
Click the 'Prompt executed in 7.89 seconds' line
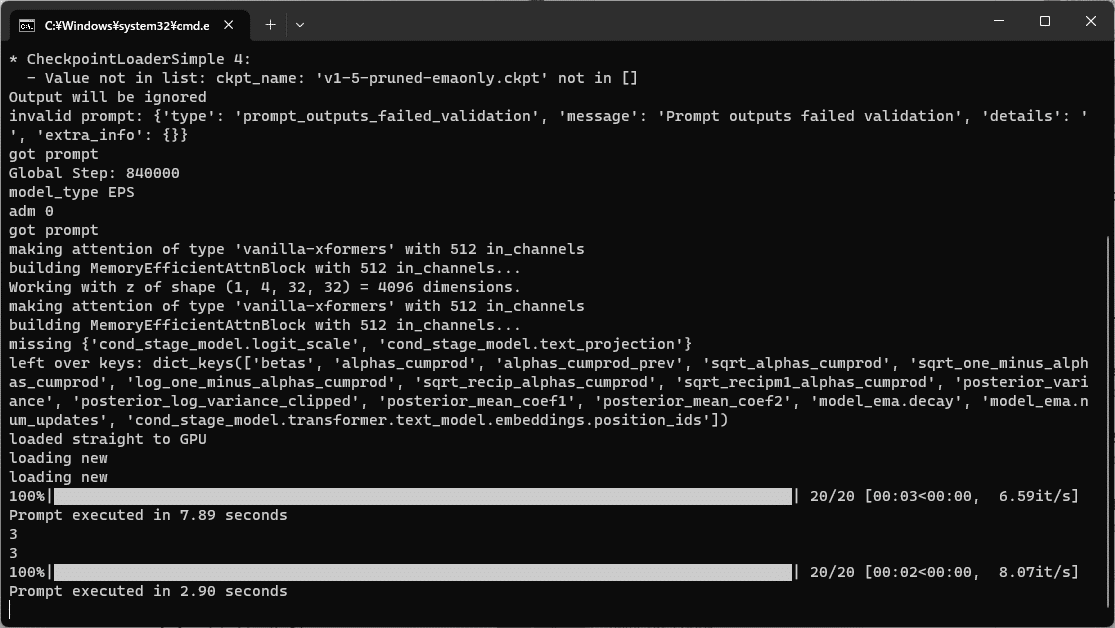(x=148, y=515)
